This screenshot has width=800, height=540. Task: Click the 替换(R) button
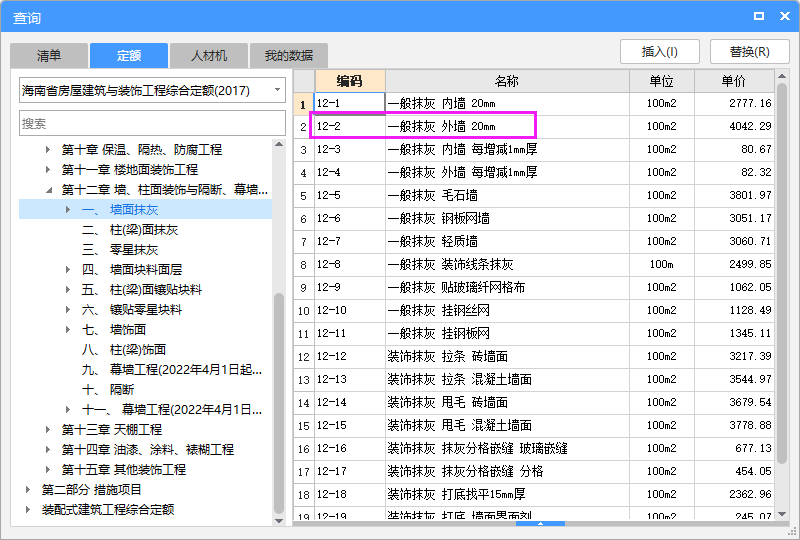click(749, 52)
